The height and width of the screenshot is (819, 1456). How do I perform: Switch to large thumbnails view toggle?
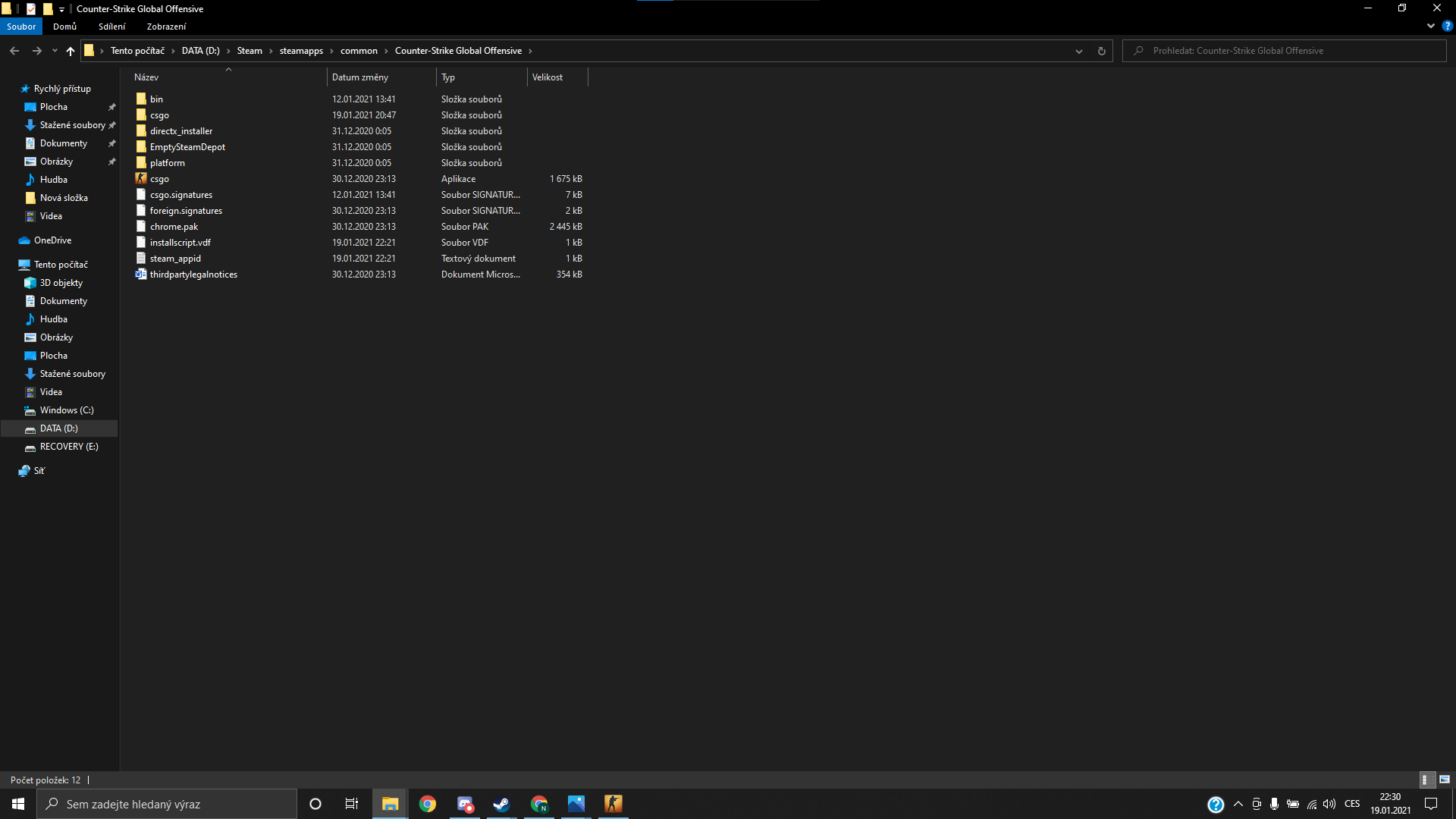pos(1444,780)
